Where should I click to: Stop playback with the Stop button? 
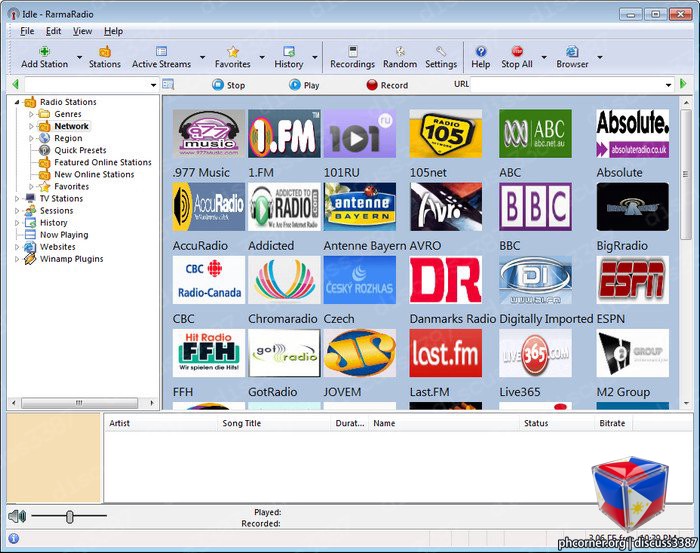point(228,85)
